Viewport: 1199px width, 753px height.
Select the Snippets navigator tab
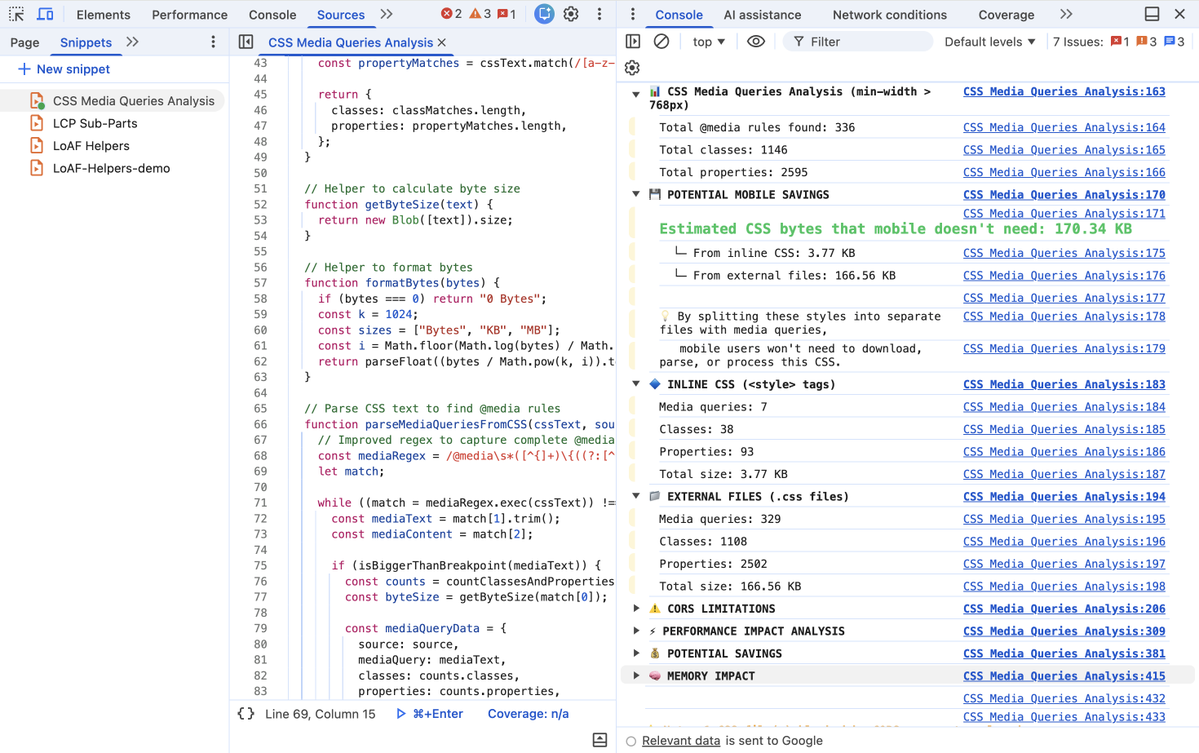click(86, 43)
